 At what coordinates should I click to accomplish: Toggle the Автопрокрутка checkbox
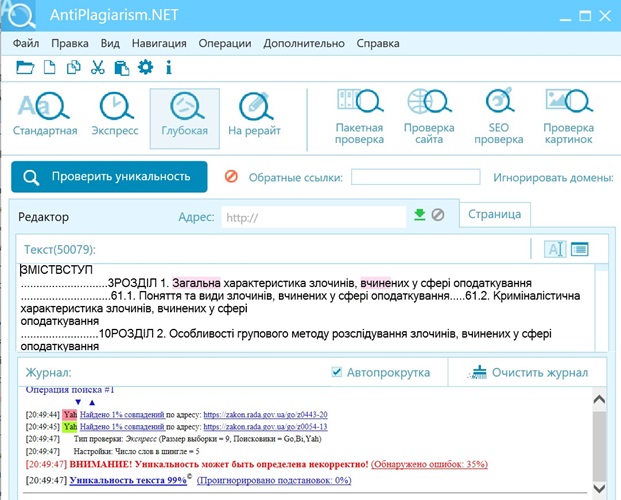336,372
